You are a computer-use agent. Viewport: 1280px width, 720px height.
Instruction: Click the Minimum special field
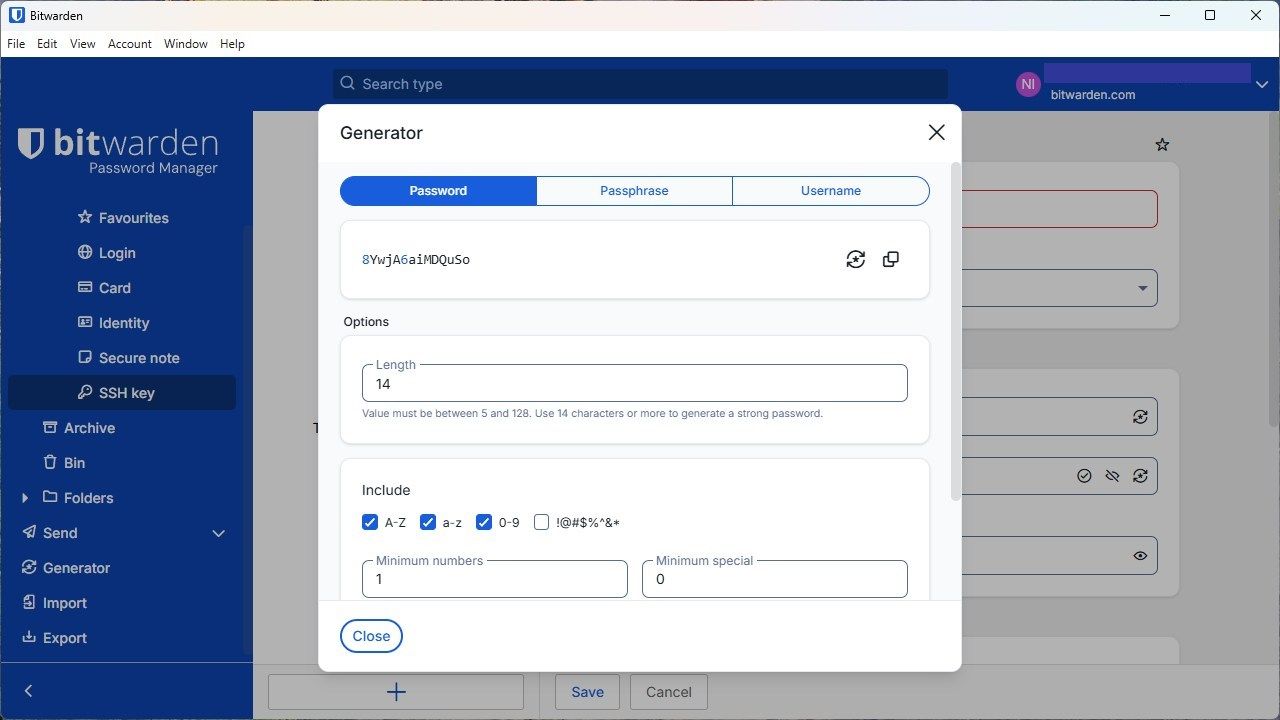pos(775,579)
